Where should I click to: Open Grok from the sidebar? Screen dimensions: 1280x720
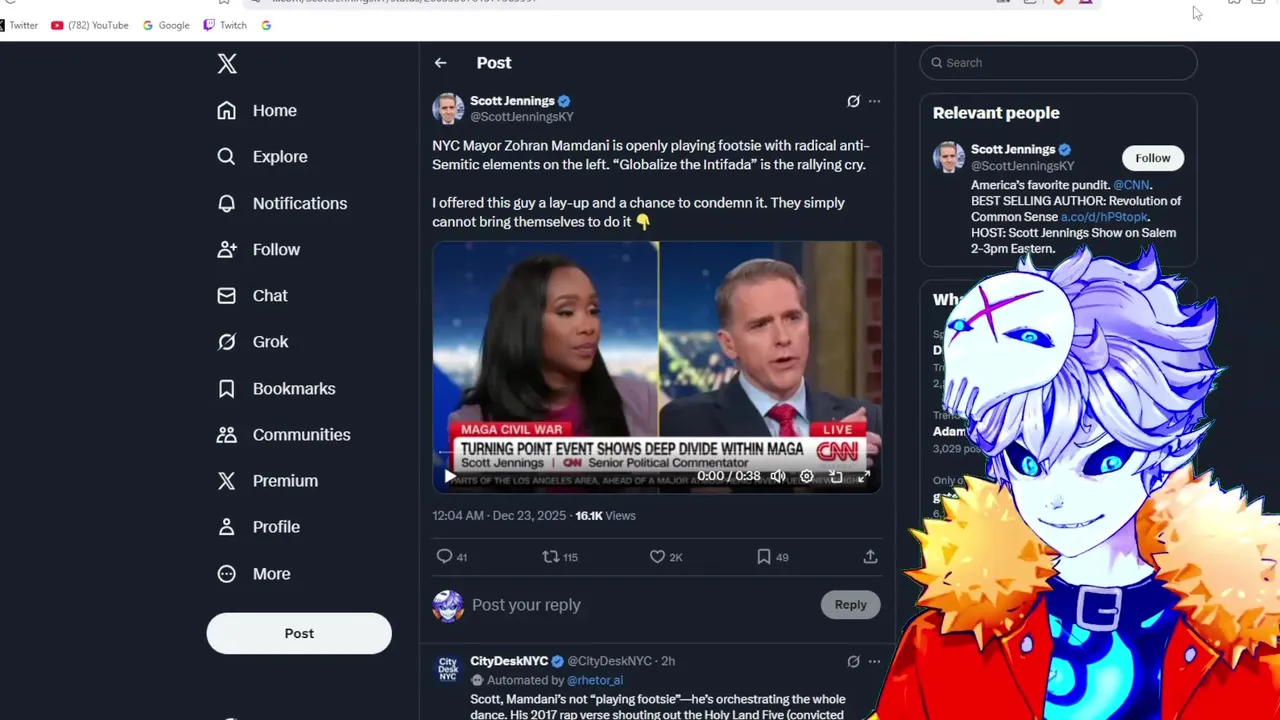253,341
